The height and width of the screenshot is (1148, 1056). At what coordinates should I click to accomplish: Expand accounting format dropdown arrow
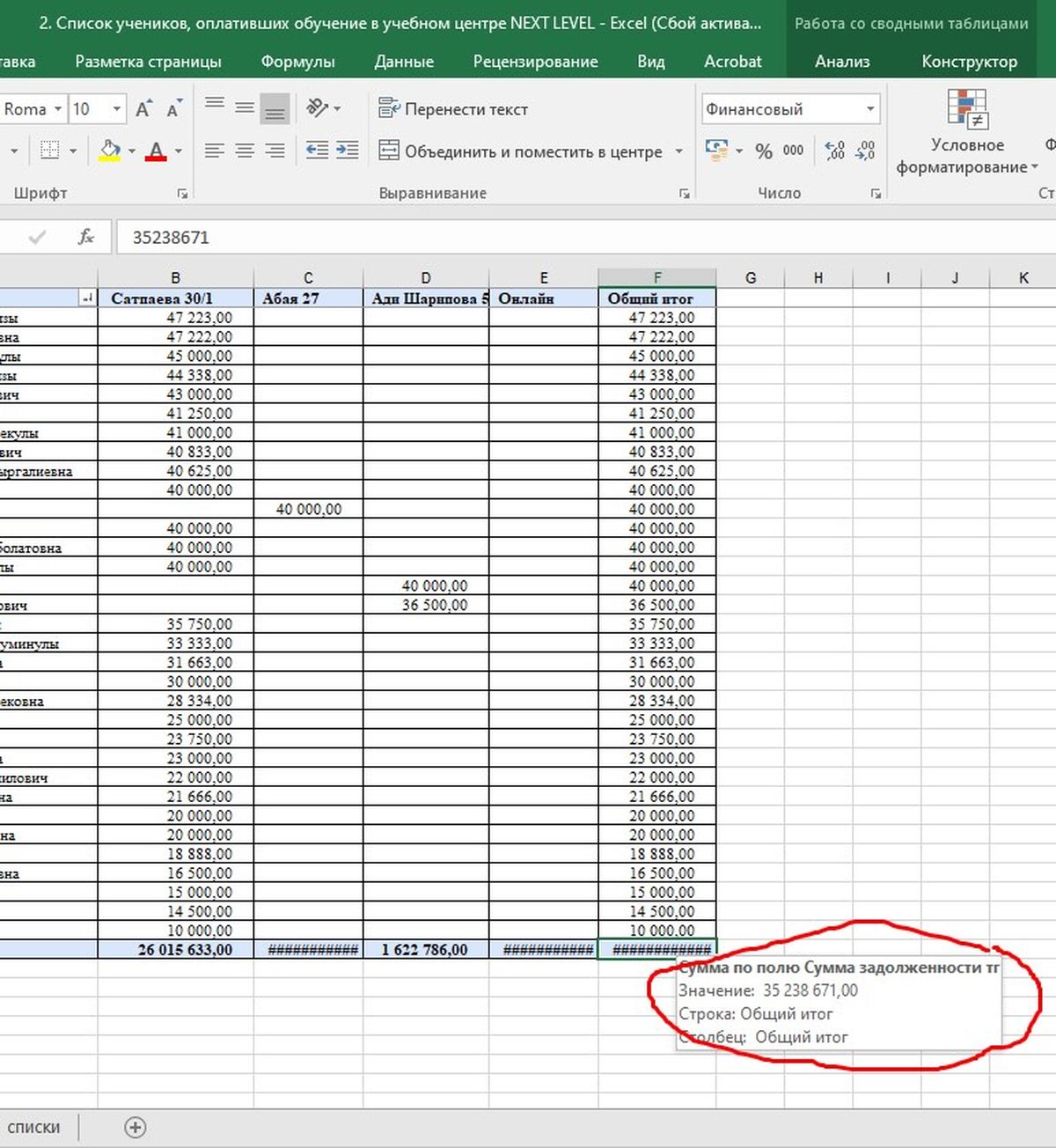[739, 151]
